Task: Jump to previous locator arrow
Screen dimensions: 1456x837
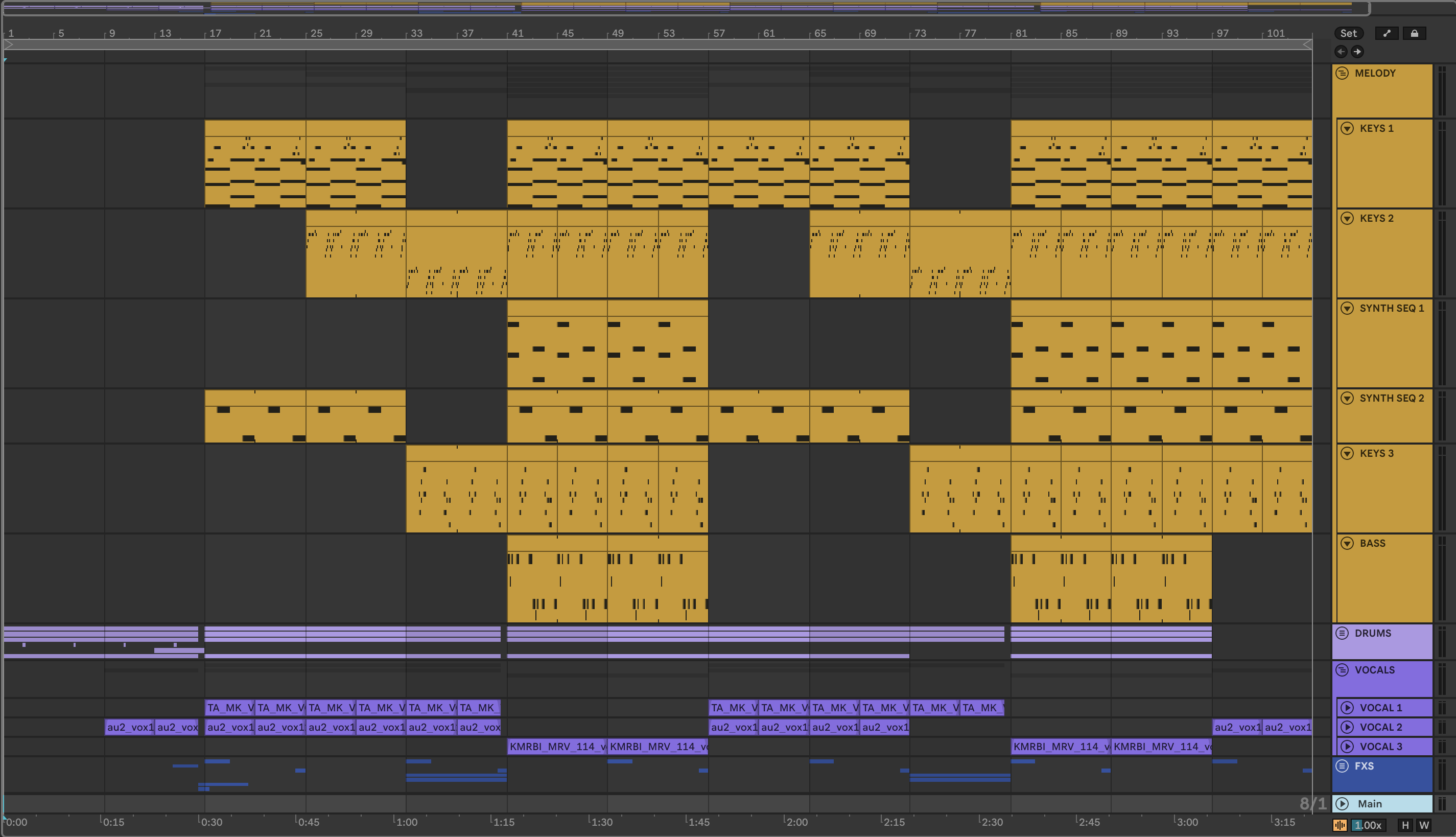Action: [1341, 52]
